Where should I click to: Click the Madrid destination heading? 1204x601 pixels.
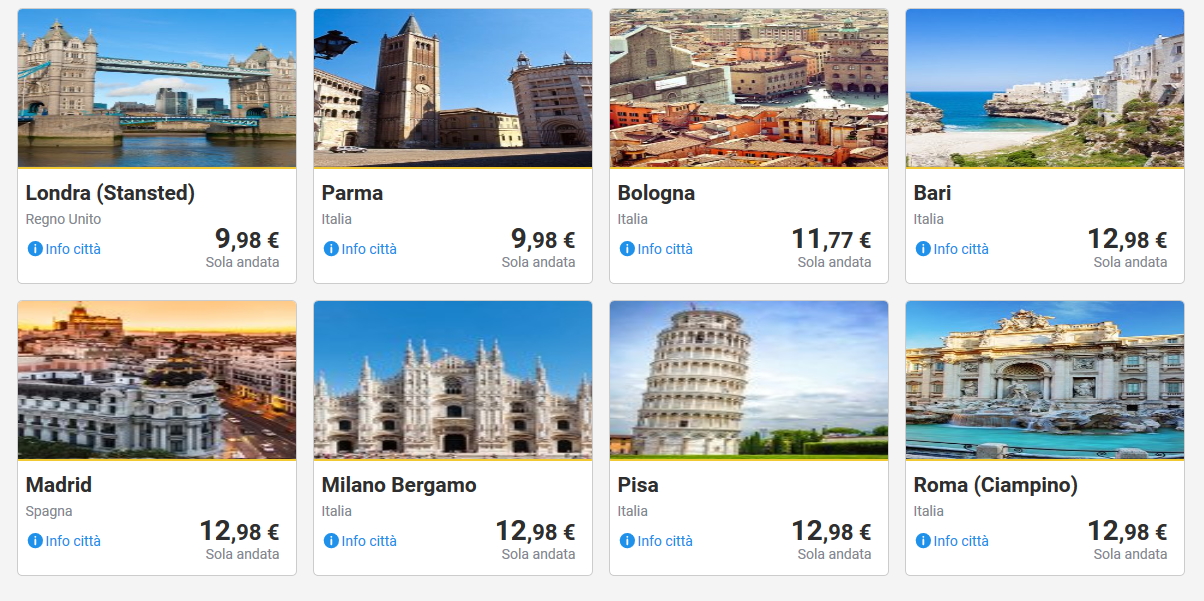coord(59,485)
